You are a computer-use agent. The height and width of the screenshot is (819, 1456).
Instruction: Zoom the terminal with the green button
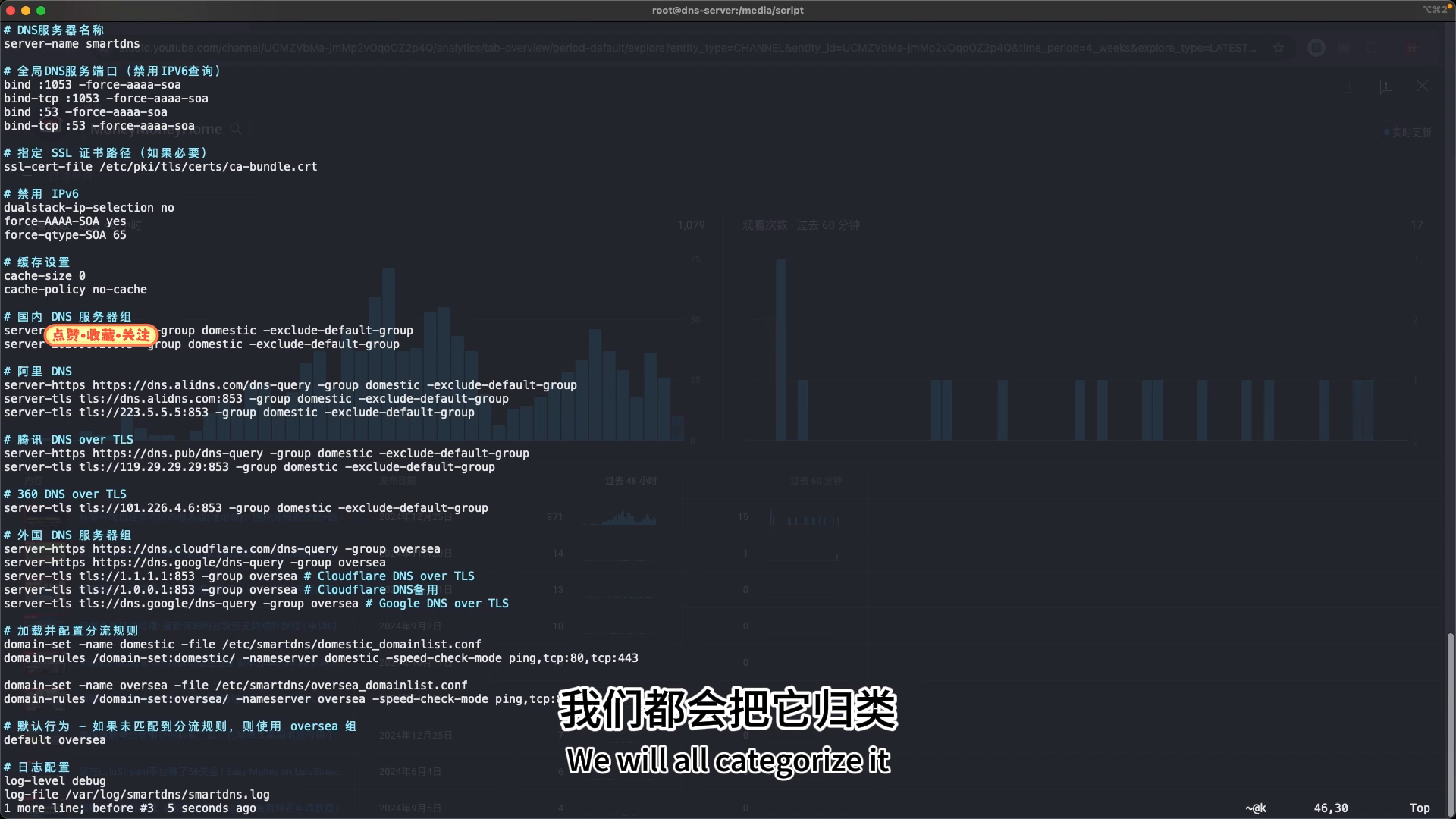coord(41,10)
